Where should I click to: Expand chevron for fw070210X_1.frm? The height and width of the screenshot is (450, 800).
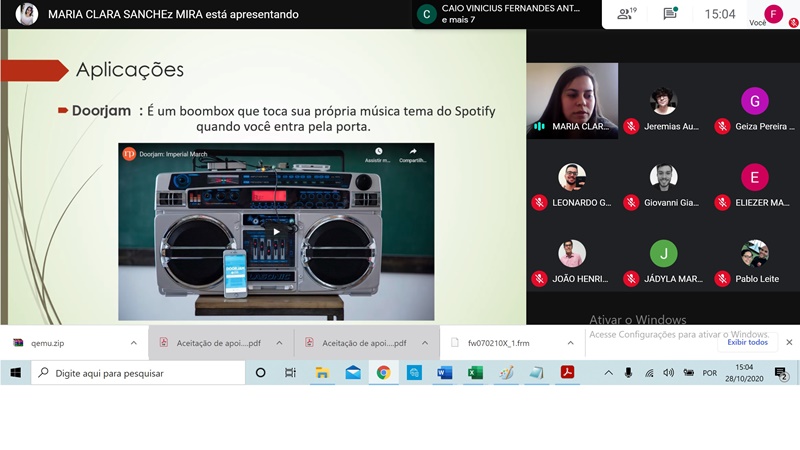tap(570, 343)
